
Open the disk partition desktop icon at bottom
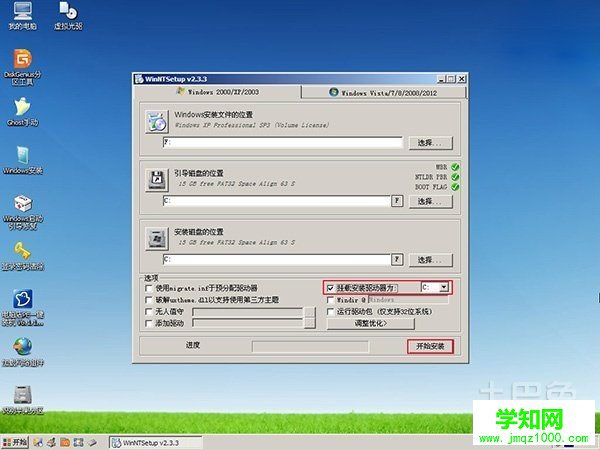pyautogui.click(x=23, y=400)
